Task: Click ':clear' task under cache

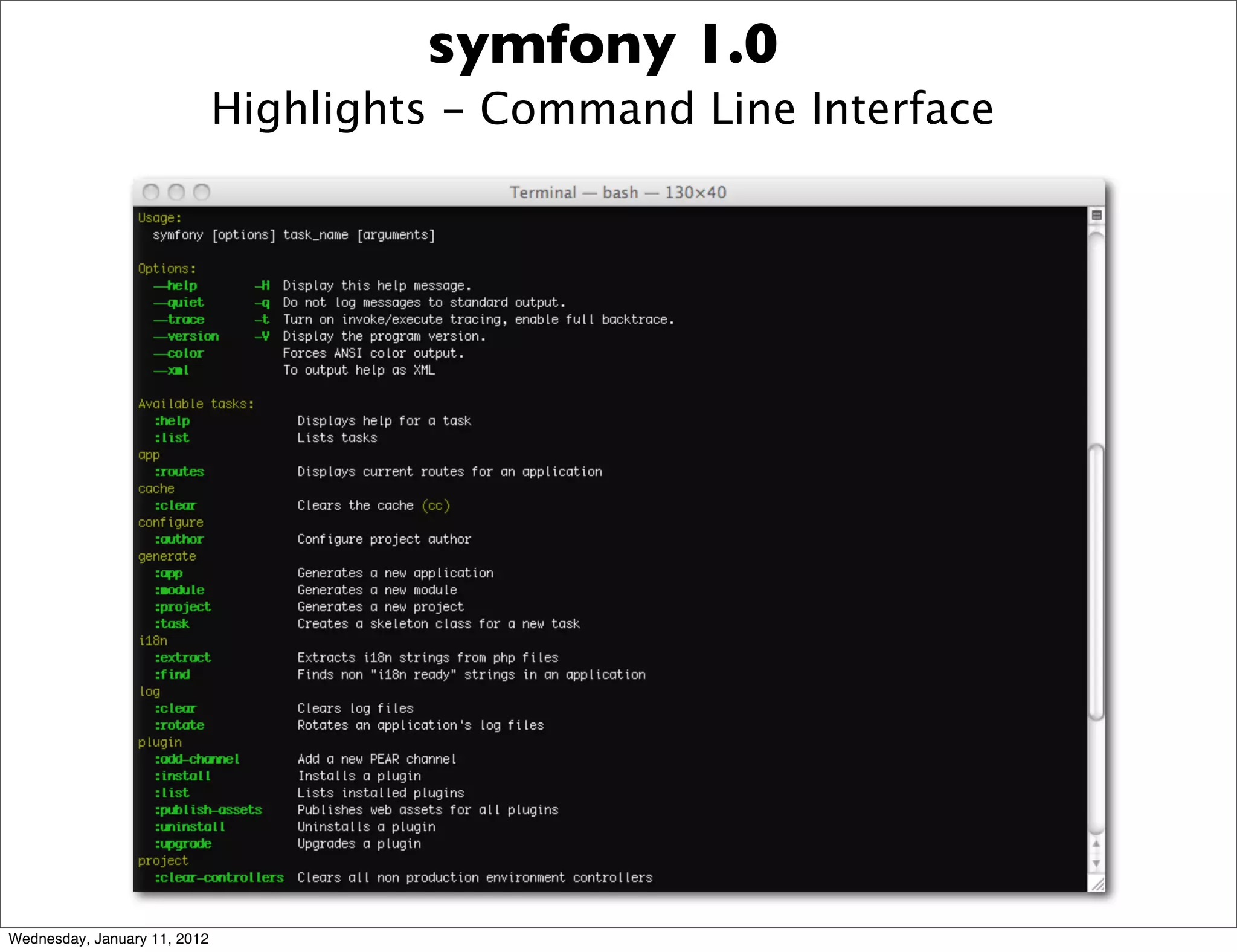Action: [x=176, y=506]
